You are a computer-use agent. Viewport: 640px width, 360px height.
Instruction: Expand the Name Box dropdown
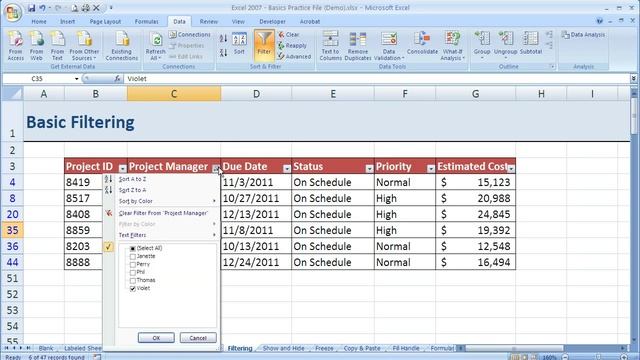76,79
